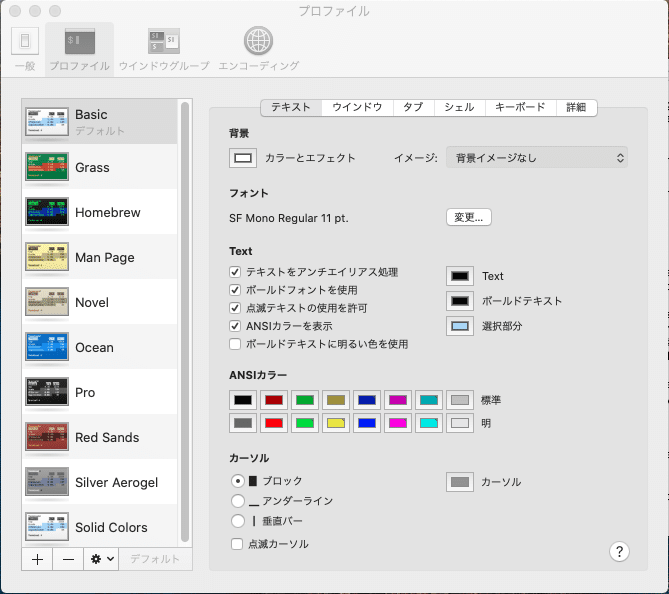
Task: Open standard green ANSI color well
Action: tap(305, 400)
